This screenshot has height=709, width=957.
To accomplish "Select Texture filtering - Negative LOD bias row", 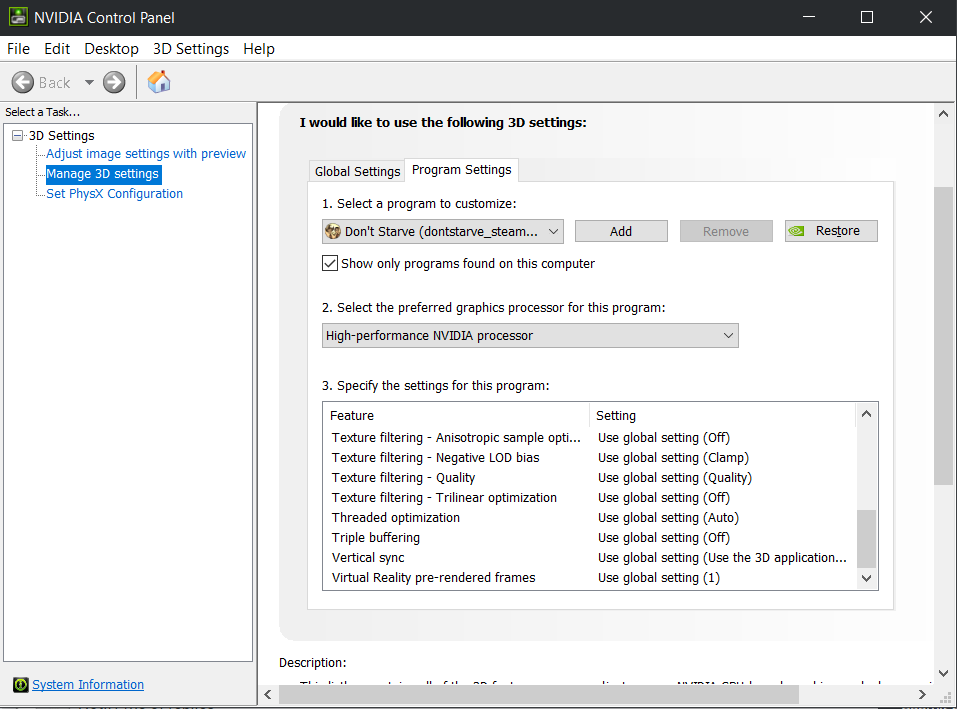I will click(x=590, y=458).
